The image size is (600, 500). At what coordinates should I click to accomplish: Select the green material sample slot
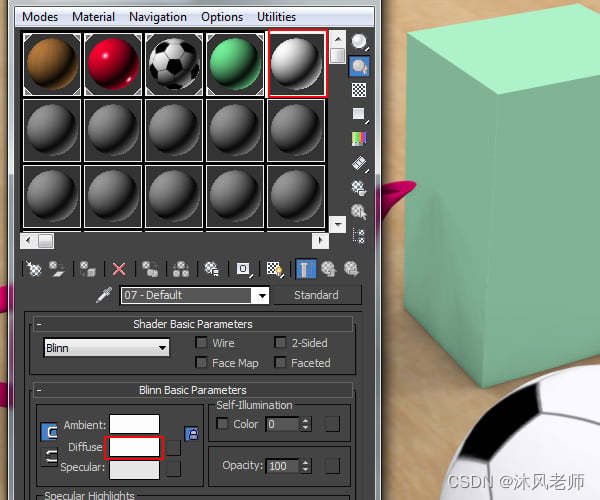235,64
